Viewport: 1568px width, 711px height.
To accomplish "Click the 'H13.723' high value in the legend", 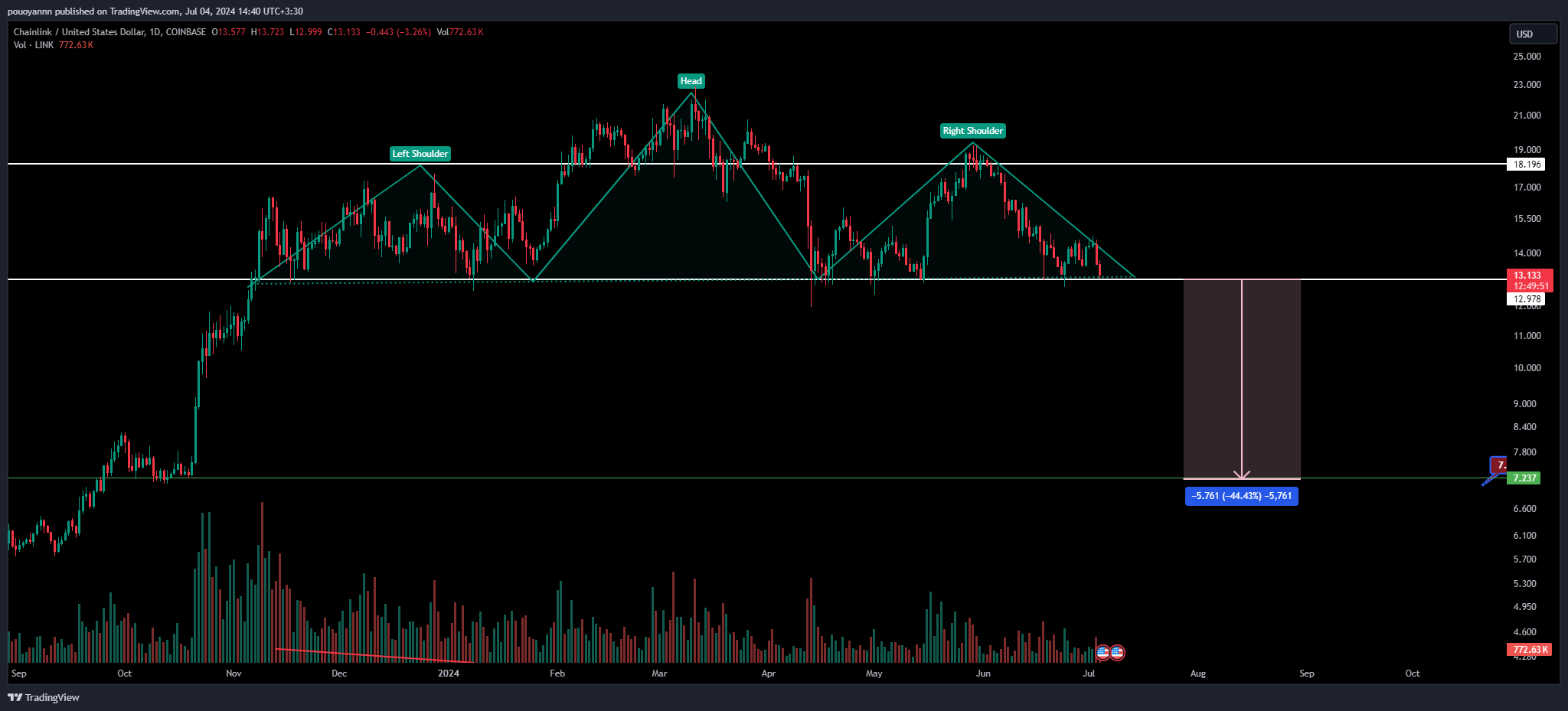I will (267, 32).
